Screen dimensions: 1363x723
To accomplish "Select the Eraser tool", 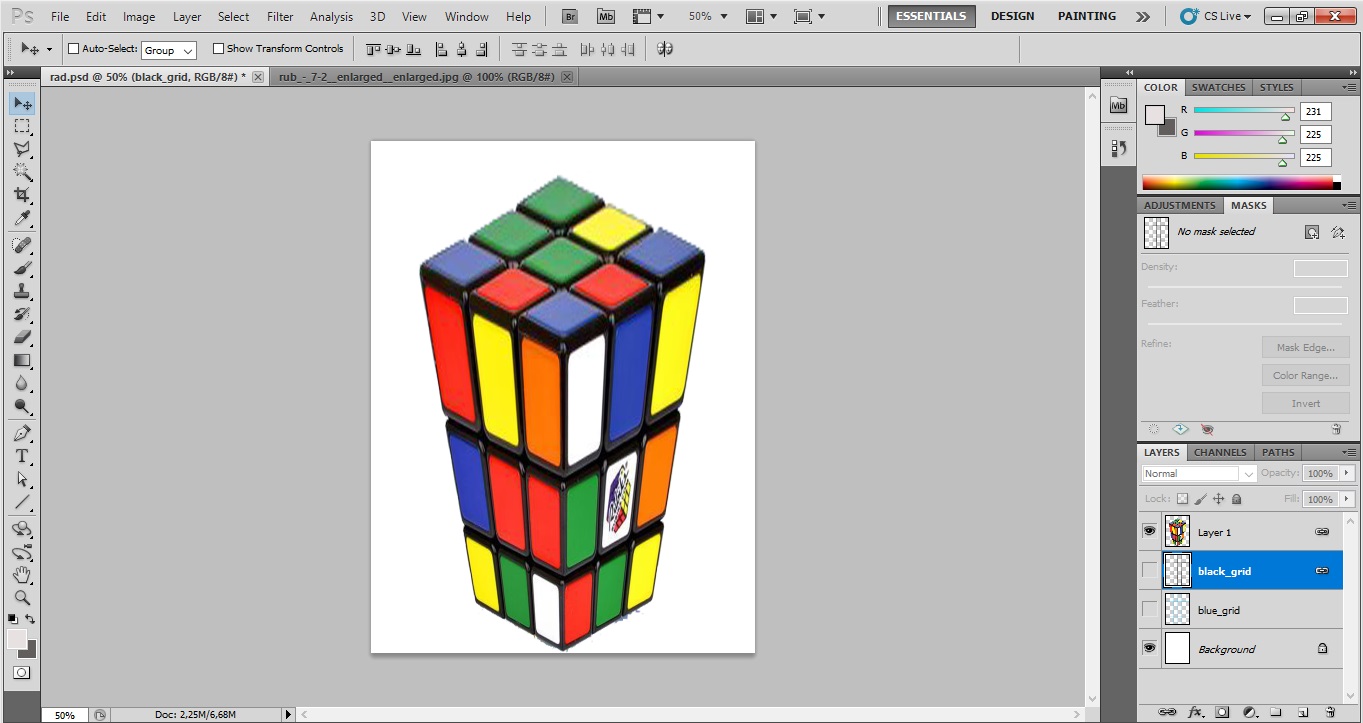I will (x=22, y=338).
